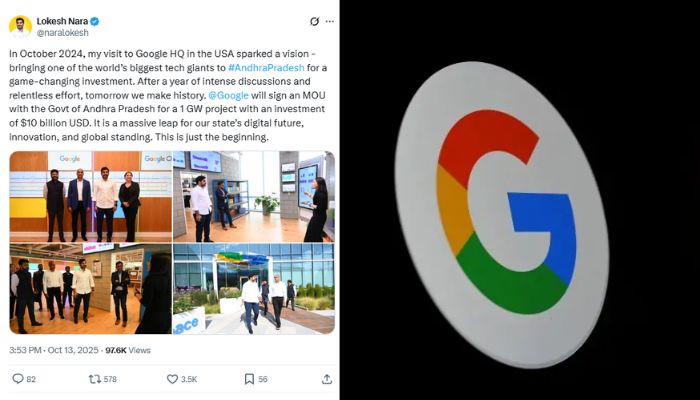Like the tweet with heart icon
This screenshot has height=400, width=700.
[172, 379]
